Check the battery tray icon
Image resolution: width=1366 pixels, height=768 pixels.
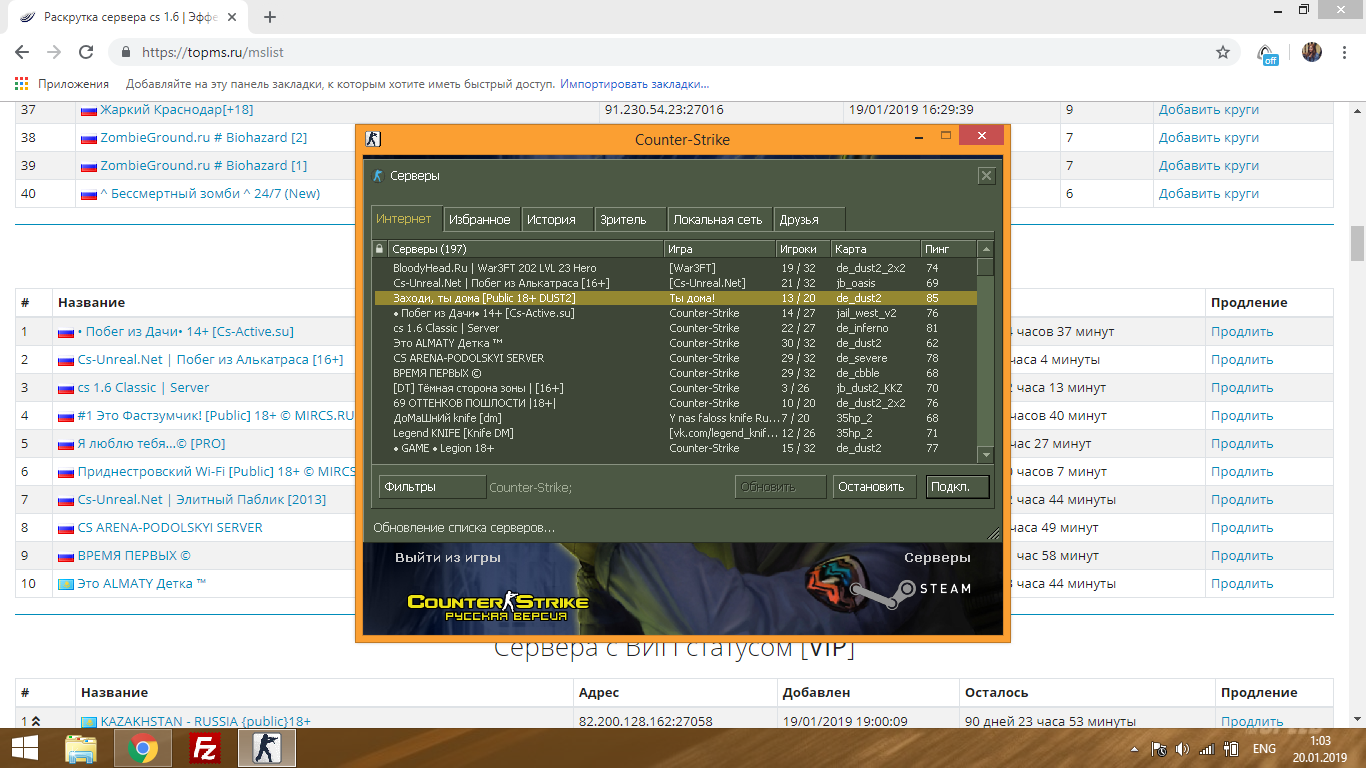point(1229,749)
